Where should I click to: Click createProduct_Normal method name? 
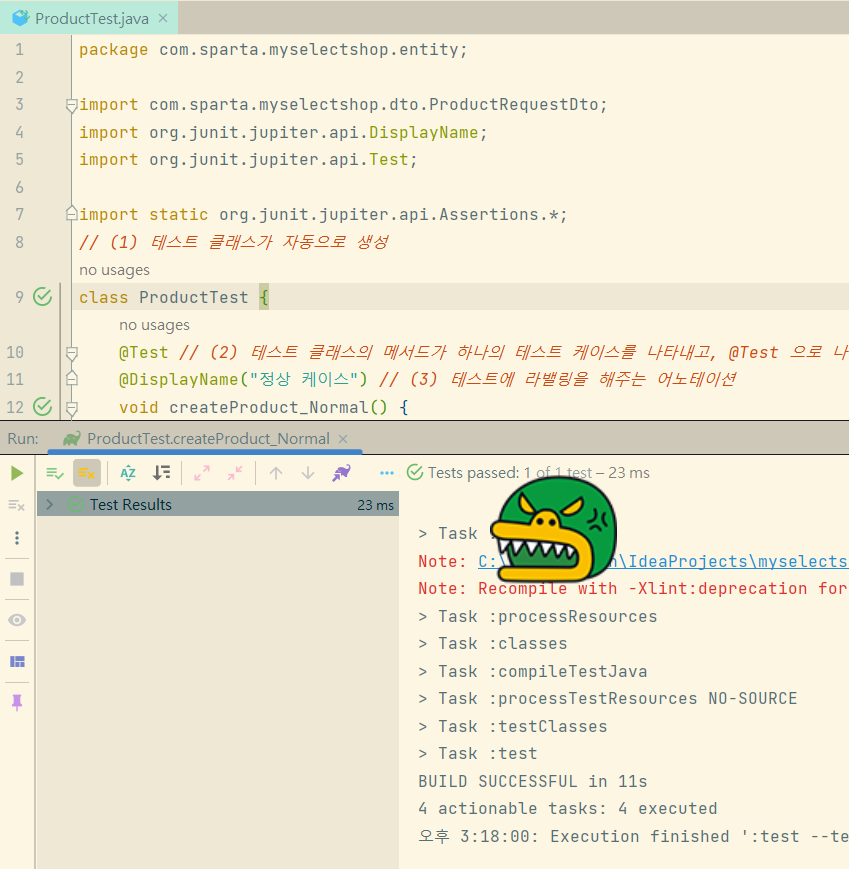pyautogui.click(x=268, y=408)
